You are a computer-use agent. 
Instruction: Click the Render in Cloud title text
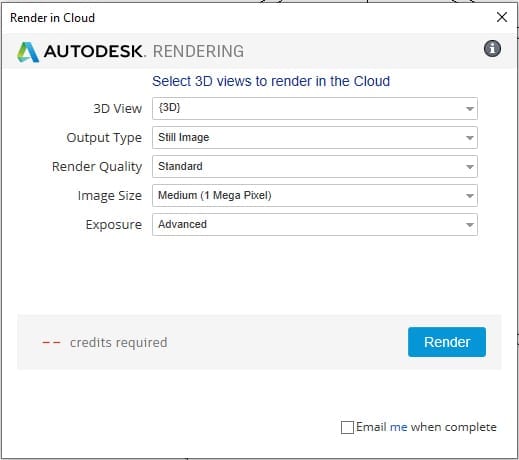coord(52,18)
